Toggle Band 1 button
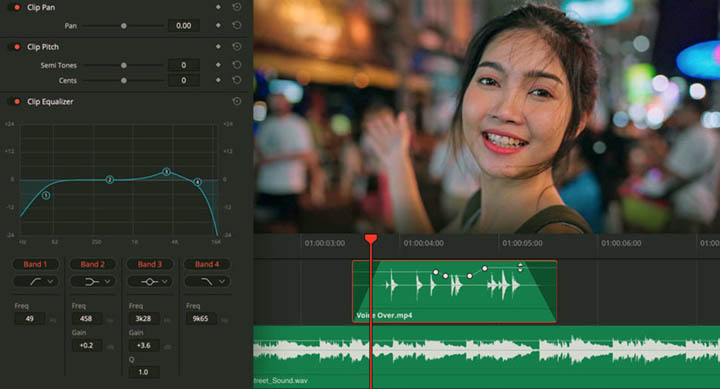 [x=35, y=264]
